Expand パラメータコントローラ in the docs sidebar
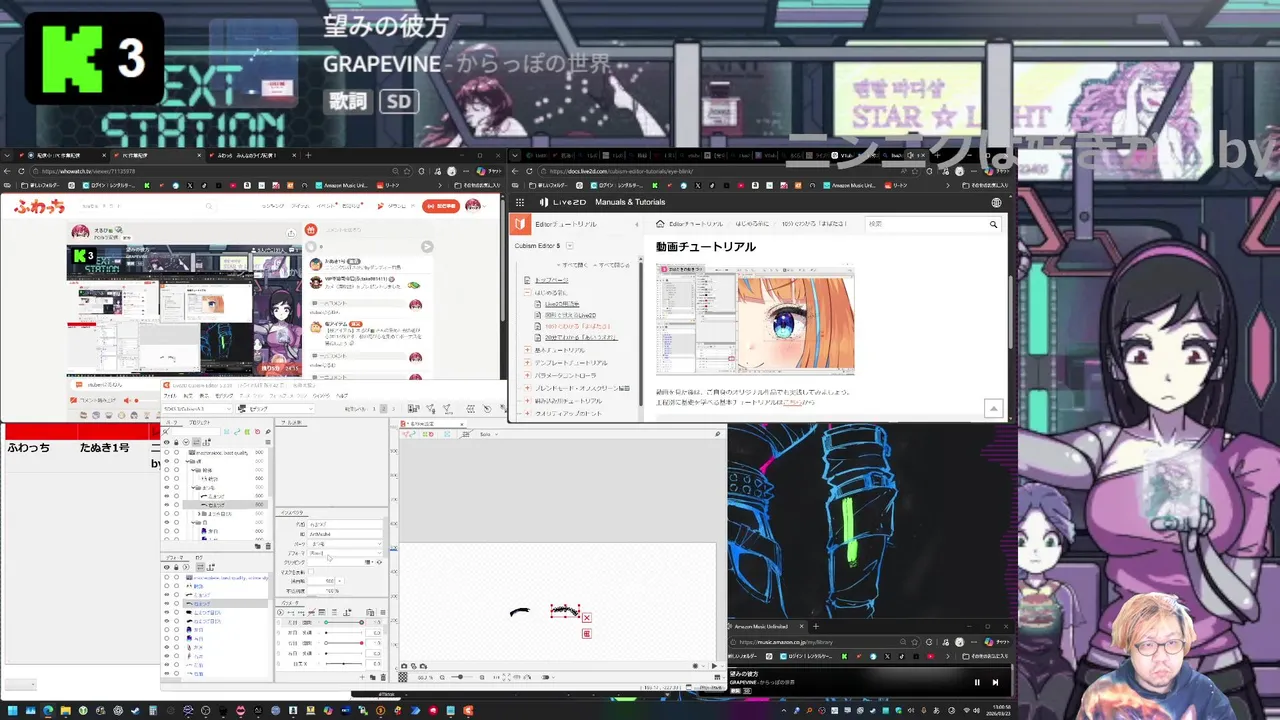1280x720 pixels. tap(527, 376)
